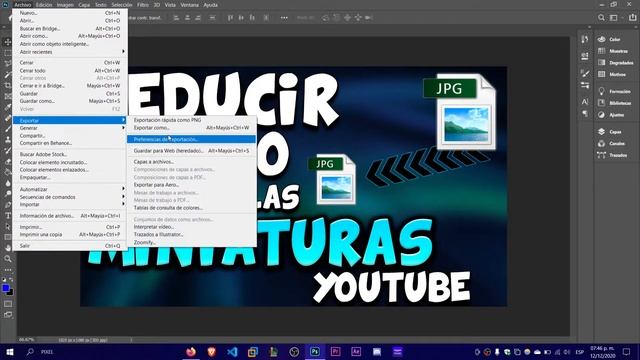Open the History panel icon
640x360 pixels.
click(x=585, y=39)
